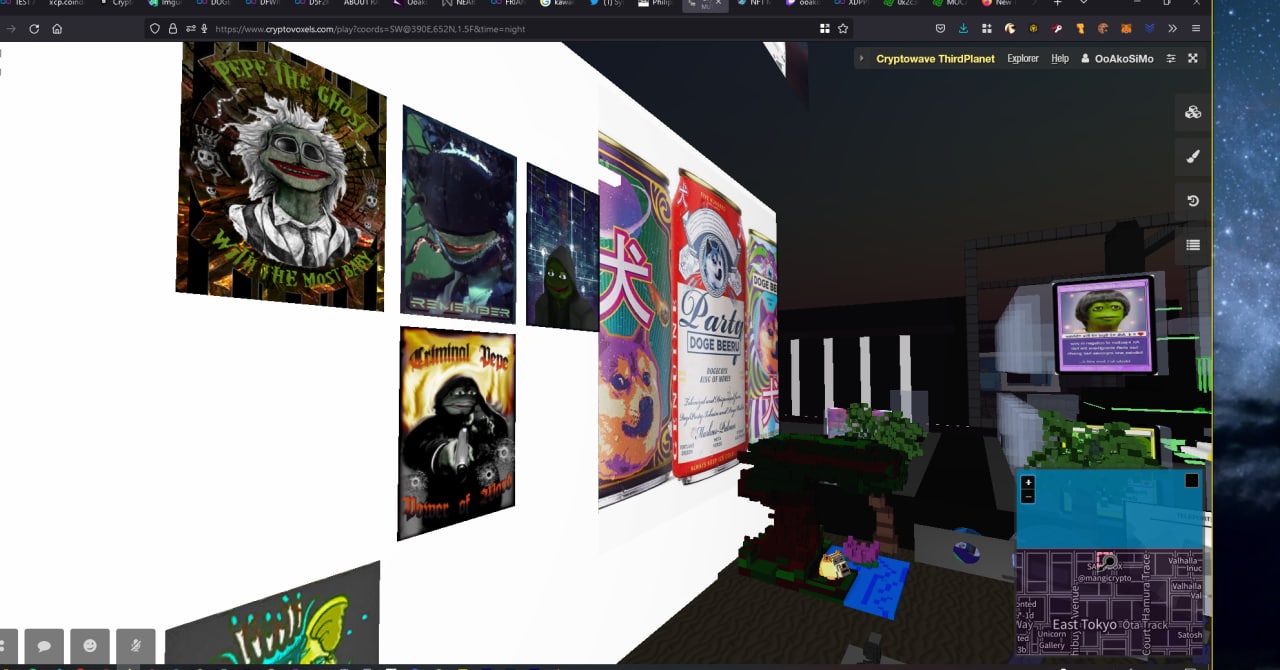Click the Remember Pepe artwork

458,214
